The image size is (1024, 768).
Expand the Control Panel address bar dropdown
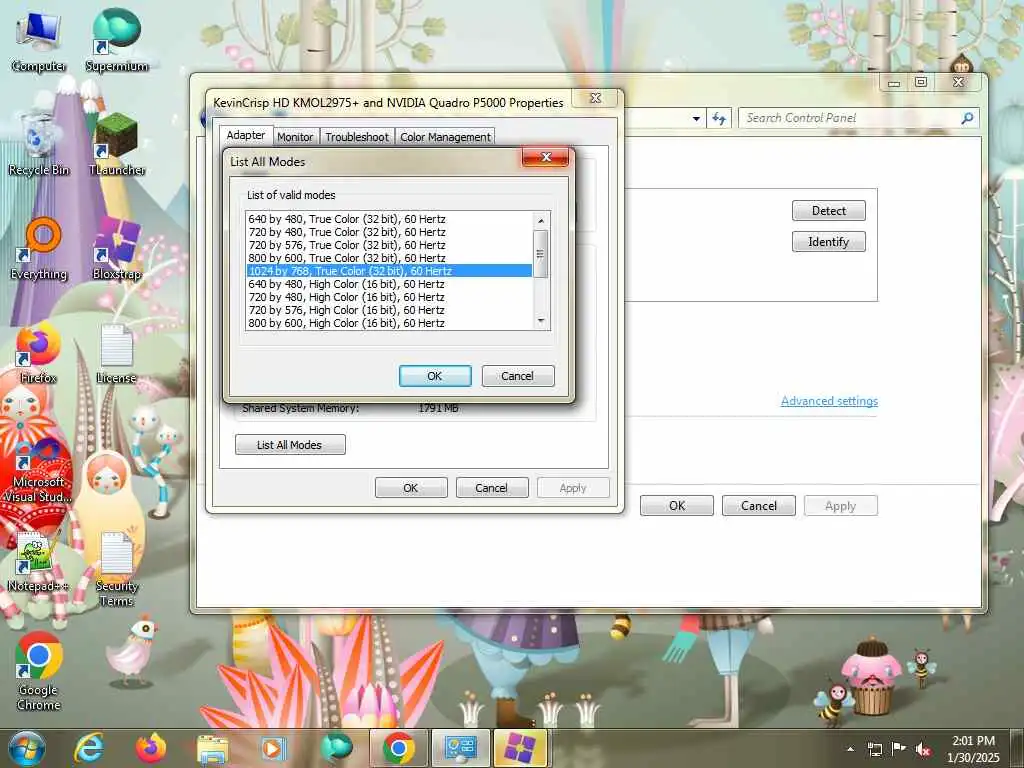click(x=696, y=118)
